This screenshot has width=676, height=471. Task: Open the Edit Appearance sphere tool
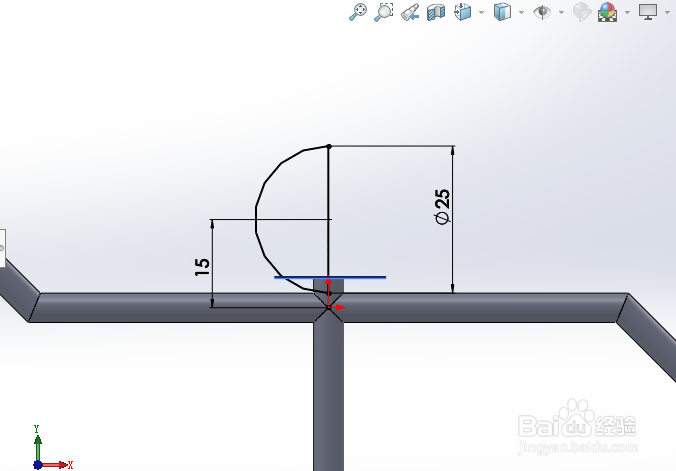tap(582, 12)
